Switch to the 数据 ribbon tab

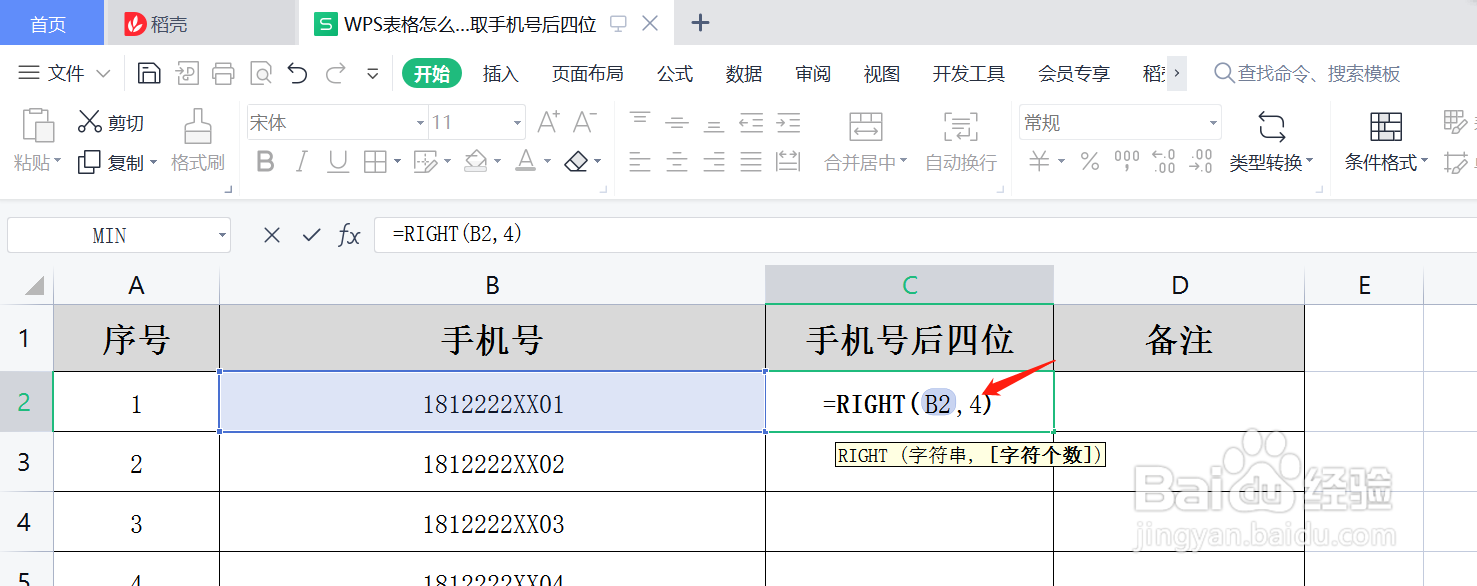click(744, 73)
